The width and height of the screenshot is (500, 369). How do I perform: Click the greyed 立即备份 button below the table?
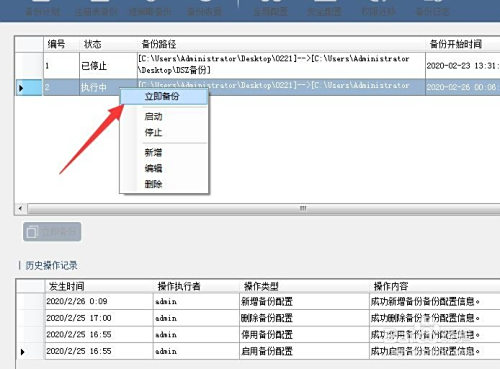tap(52, 232)
